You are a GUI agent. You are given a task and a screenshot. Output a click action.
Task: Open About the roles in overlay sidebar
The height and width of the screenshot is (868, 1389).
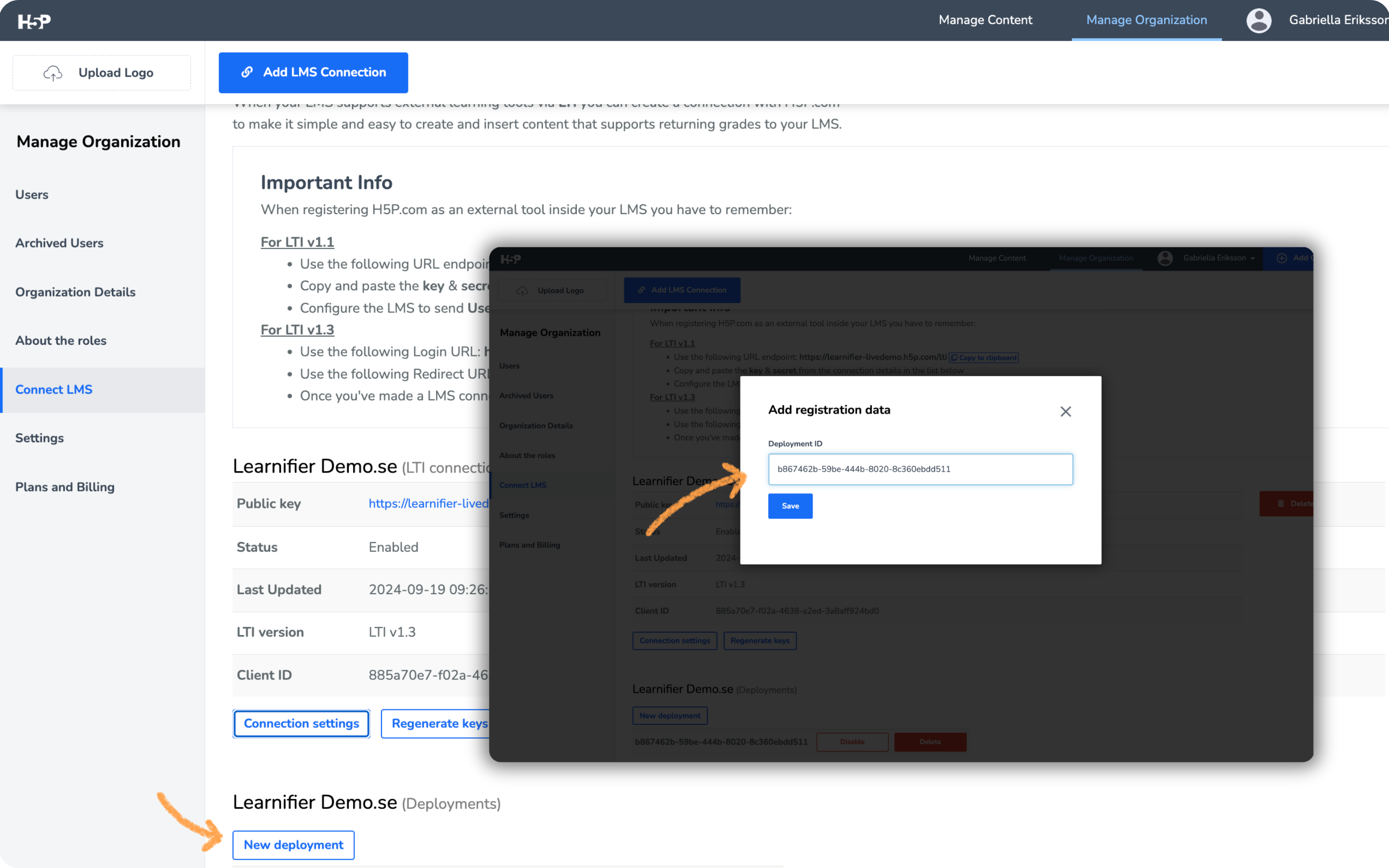(527, 455)
